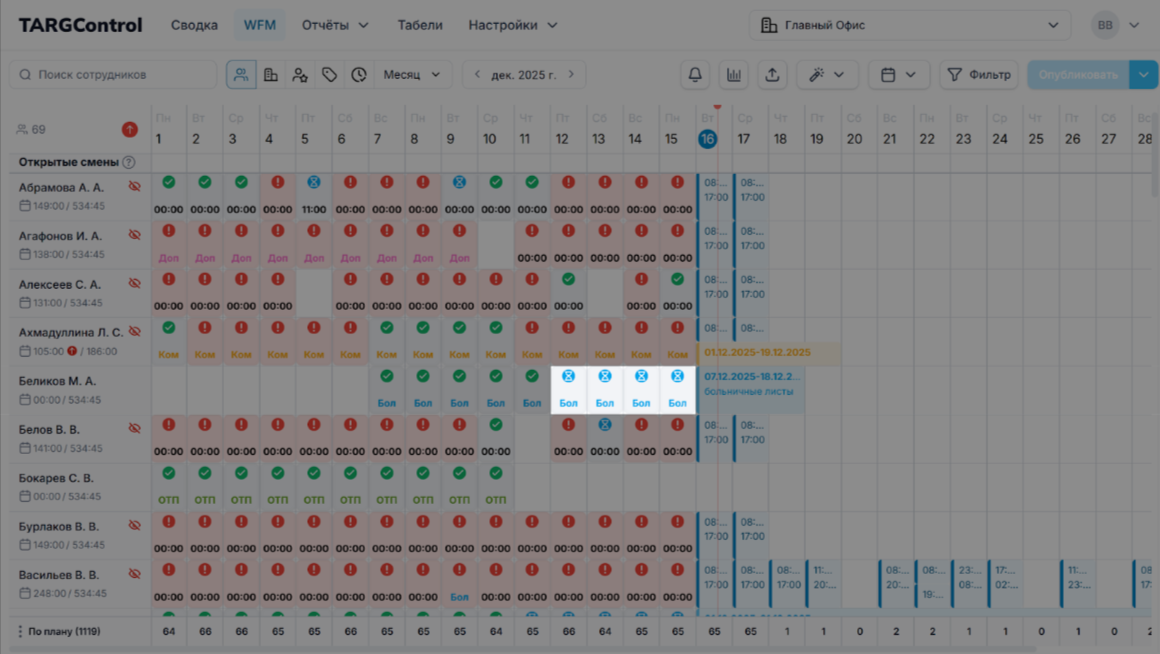Open the bar chart statistics view
Image resolution: width=1160 pixels, height=654 pixels.
[734, 75]
